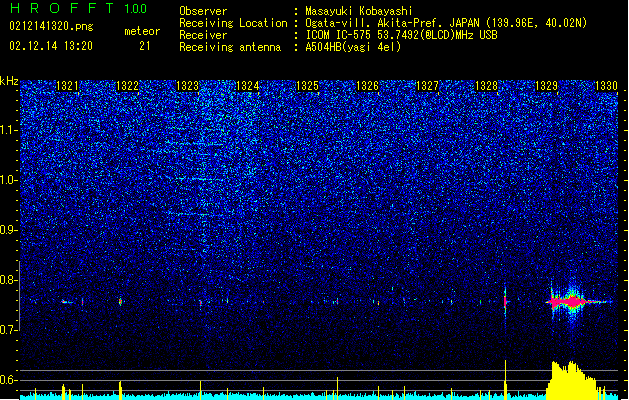Viewport: 629px width, 400px height.
Task: Click the HROFFT 1.0.0 title text
Action: 79,8
